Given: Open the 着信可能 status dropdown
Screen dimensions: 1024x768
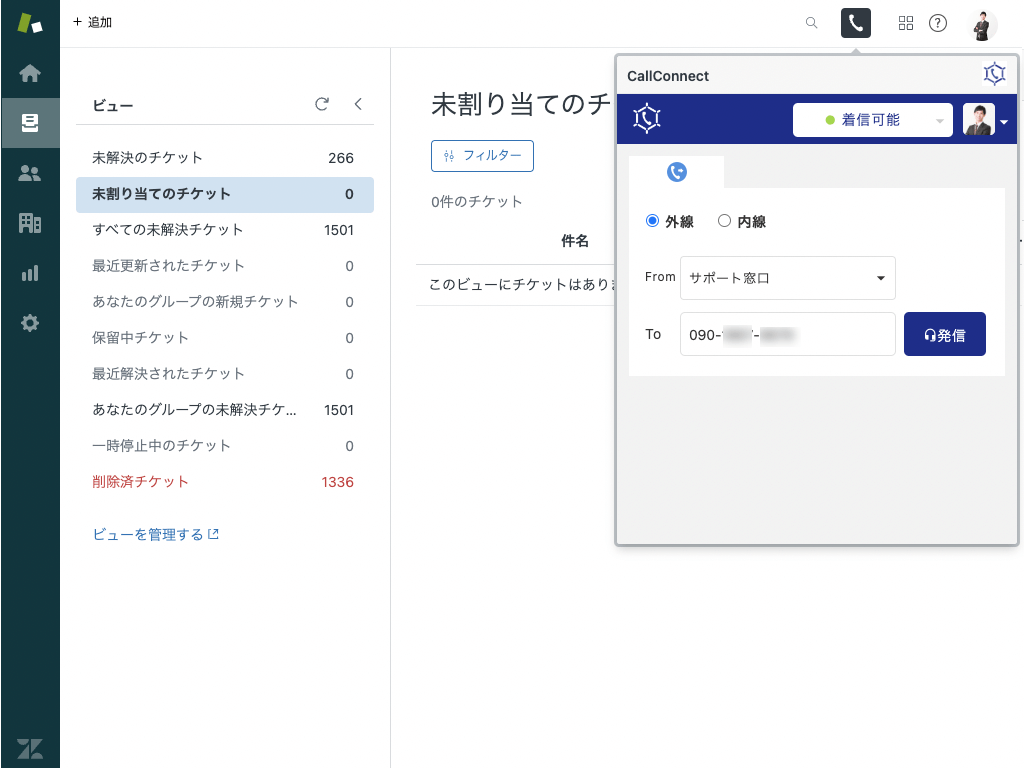Looking at the screenshot, I should pos(872,120).
